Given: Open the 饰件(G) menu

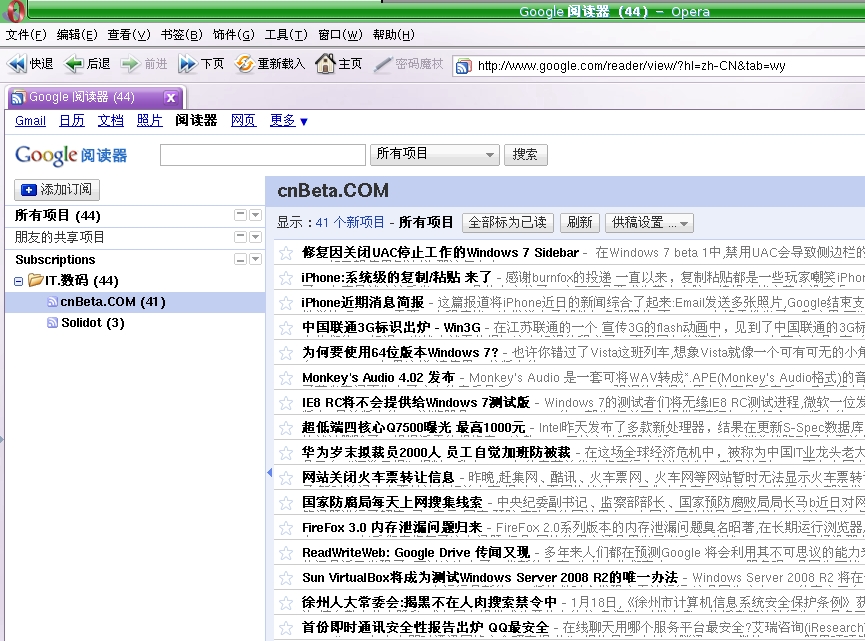Looking at the screenshot, I should click(233, 35).
